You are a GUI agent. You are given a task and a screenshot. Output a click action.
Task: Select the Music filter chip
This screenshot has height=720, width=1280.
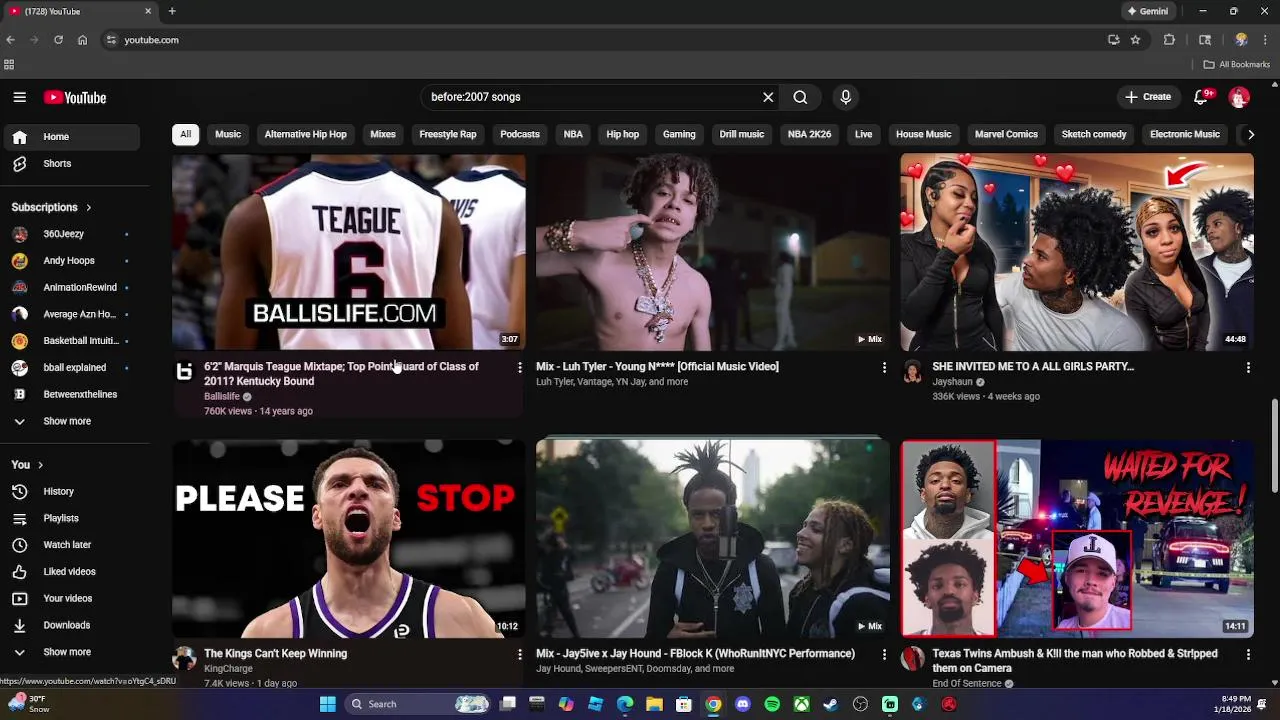[x=228, y=134]
